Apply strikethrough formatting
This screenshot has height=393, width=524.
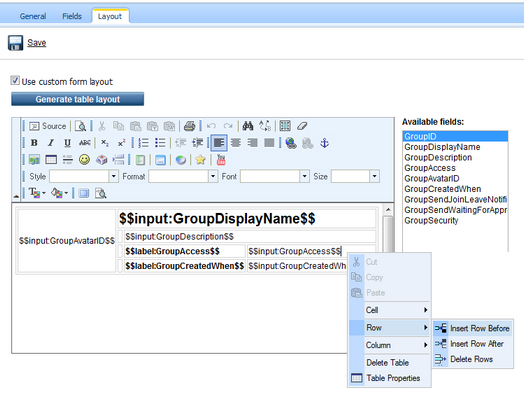click(85, 143)
